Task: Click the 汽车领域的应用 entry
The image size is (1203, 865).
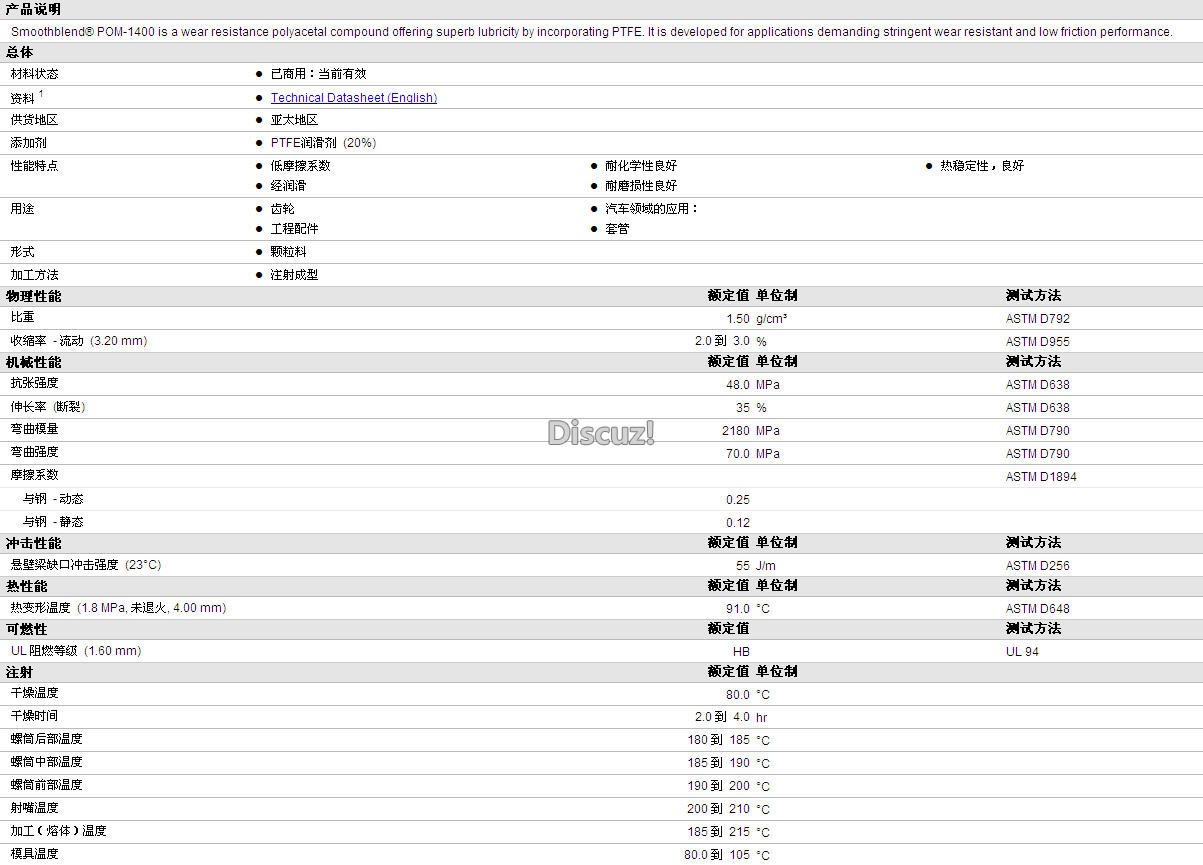Action: tap(651, 209)
